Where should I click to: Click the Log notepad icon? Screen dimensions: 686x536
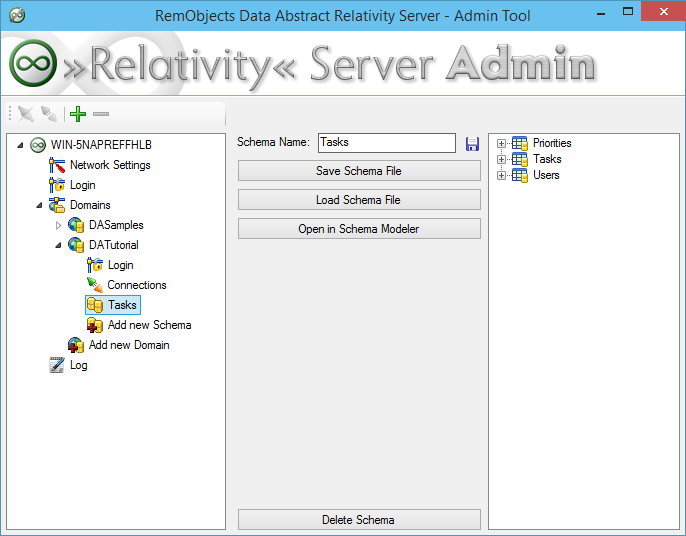point(57,365)
